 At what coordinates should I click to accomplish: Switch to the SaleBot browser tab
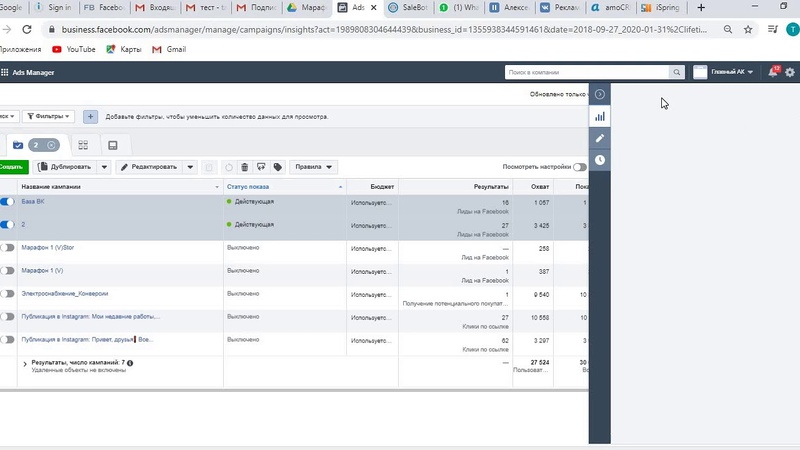pyautogui.click(x=408, y=8)
